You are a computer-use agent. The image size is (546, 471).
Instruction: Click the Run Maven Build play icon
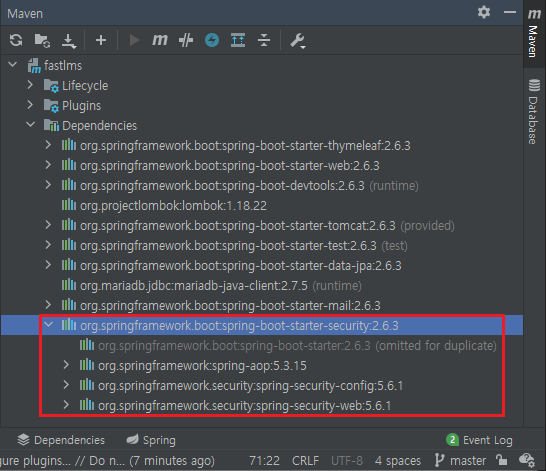tap(134, 40)
